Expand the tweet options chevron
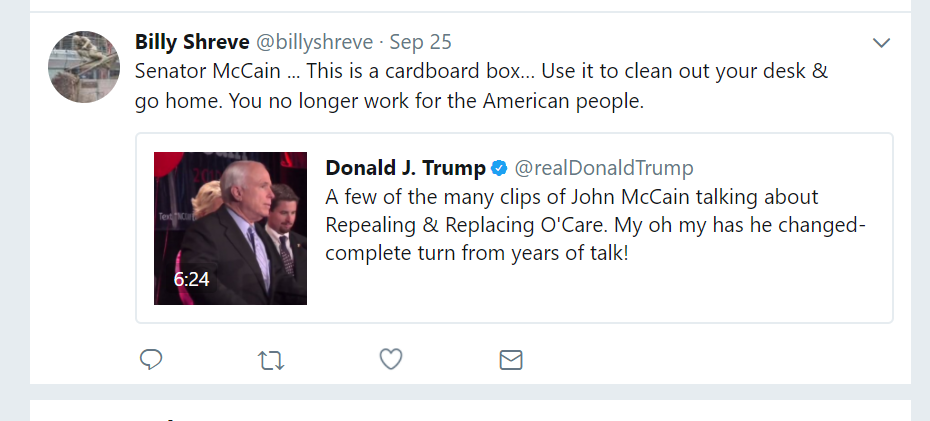The height and width of the screenshot is (421, 930). pos(881,42)
